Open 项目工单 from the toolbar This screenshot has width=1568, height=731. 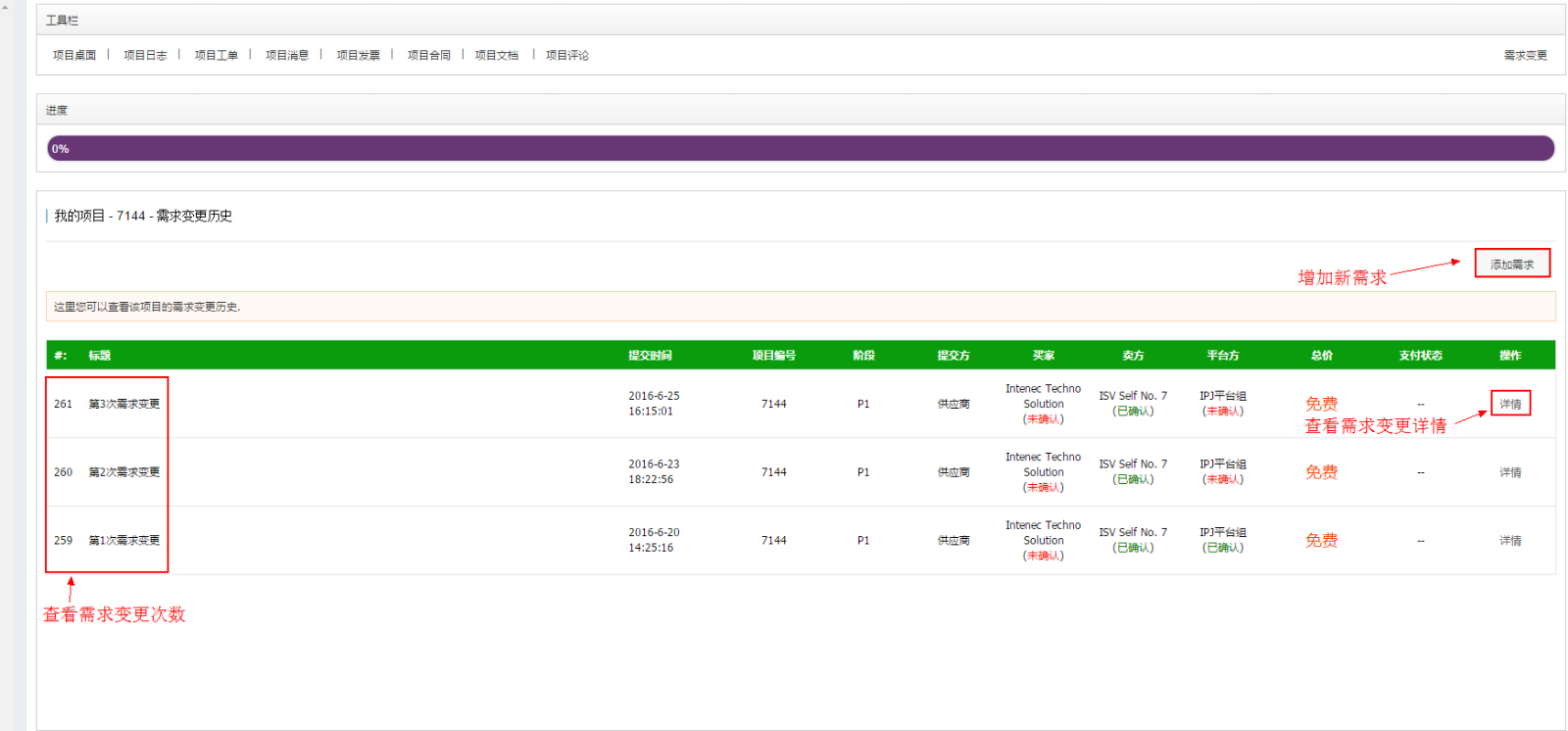(x=216, y=56)
